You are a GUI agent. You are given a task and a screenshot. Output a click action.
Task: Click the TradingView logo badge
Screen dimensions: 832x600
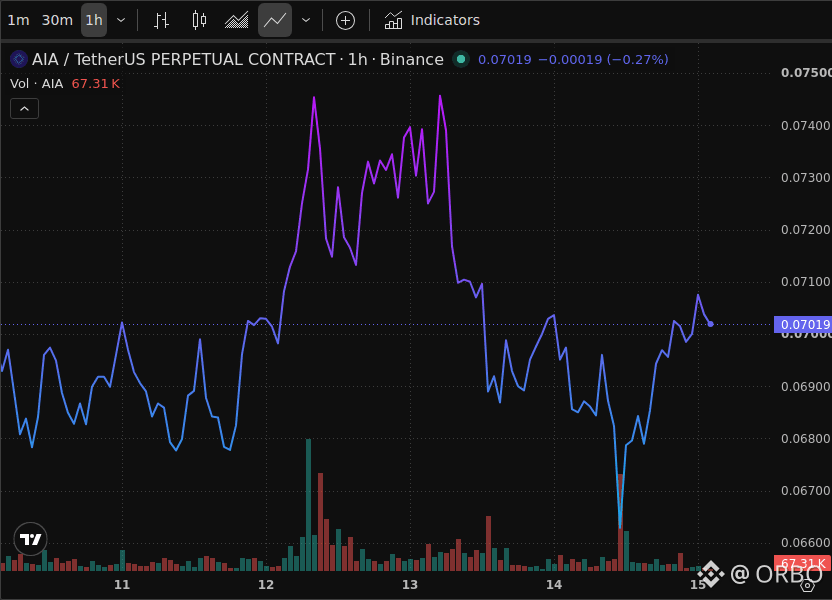coord(30,539)
